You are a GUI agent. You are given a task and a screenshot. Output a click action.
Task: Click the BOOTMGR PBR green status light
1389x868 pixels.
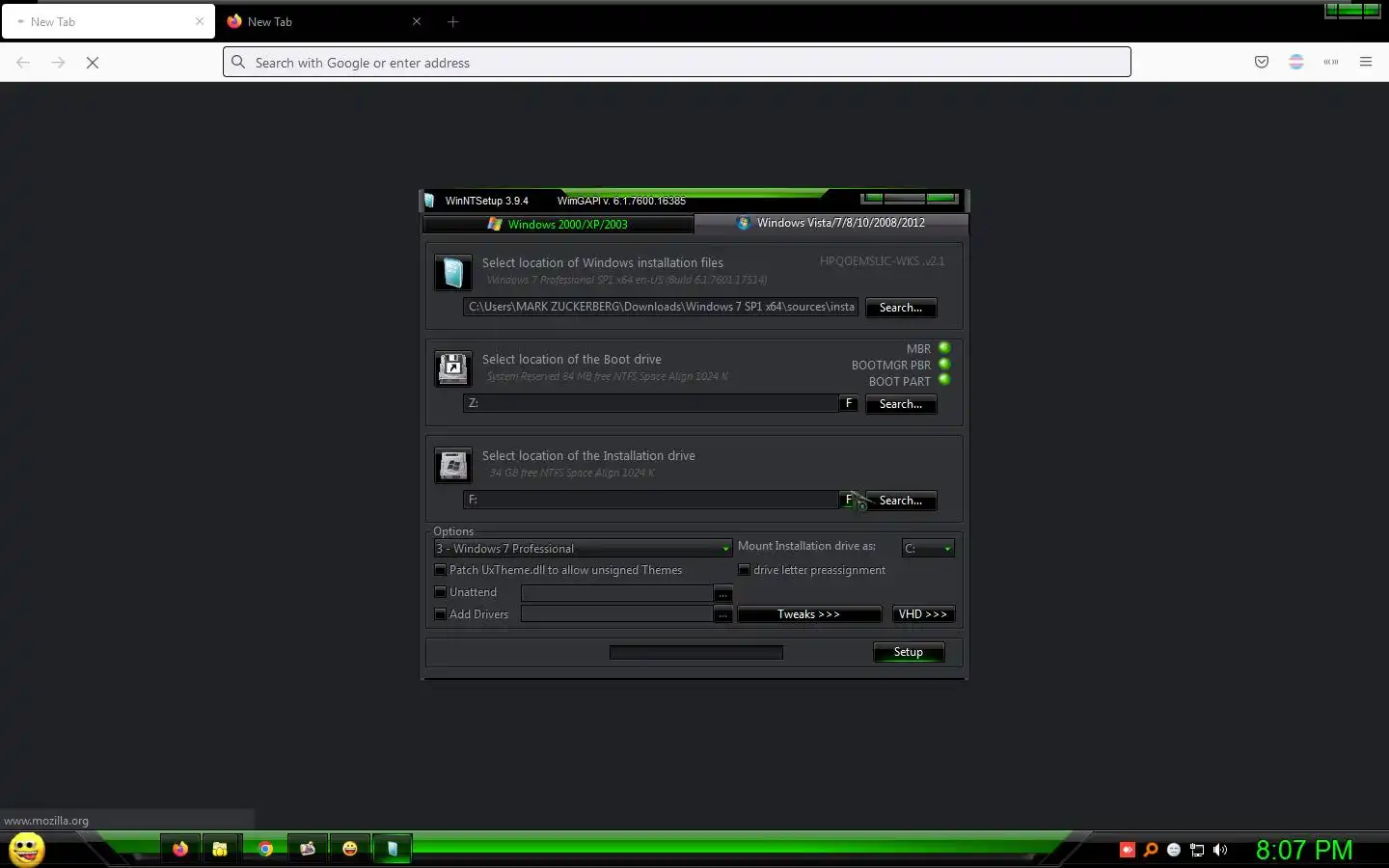pyautogui.click(x=944, y=365)
